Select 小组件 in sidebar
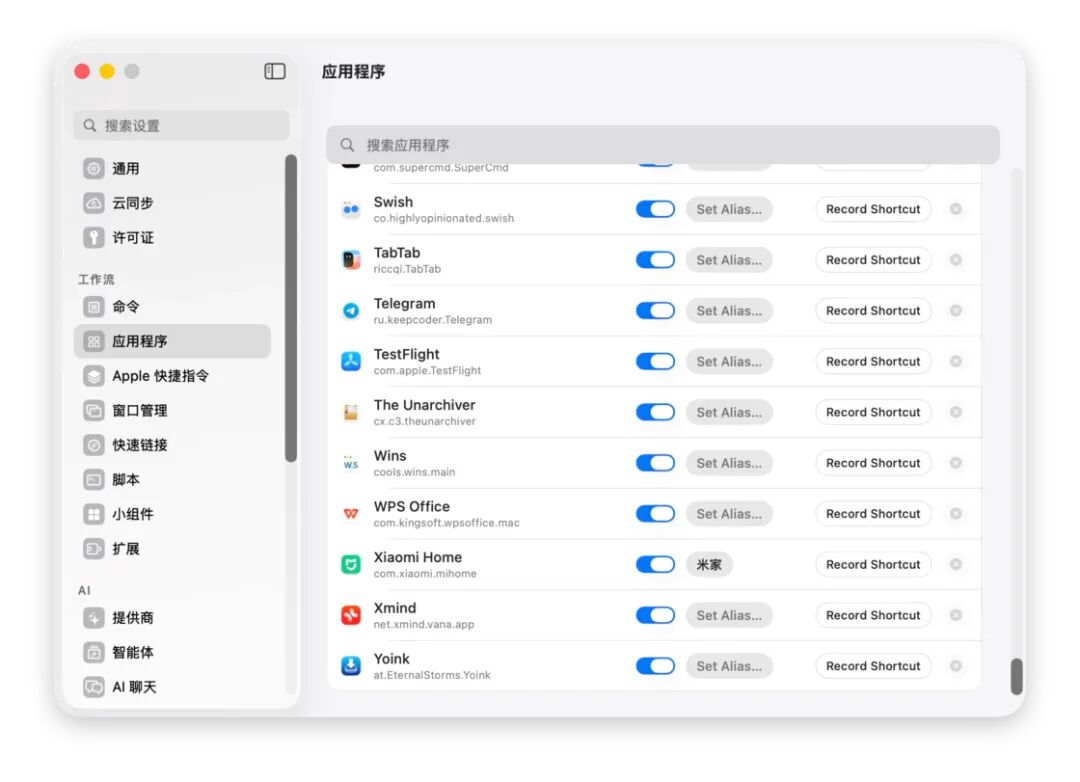1080x782 pixels. click(172, 514)
